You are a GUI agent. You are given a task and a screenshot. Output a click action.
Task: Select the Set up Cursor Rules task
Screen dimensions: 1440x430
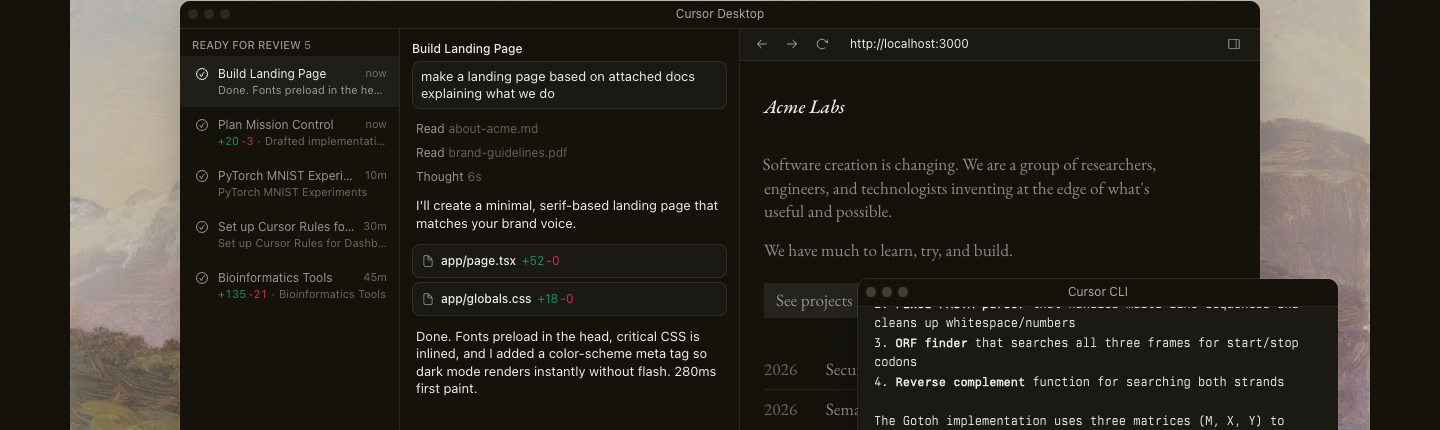pos(290,234)
